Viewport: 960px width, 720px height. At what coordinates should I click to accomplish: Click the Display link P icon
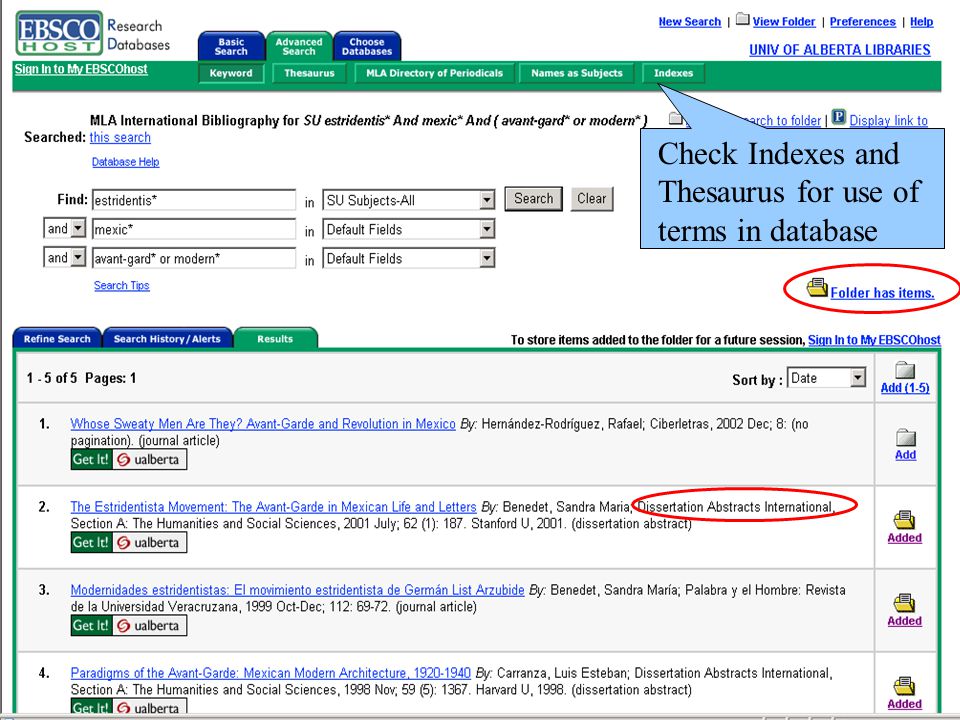(x=839, y=116)
